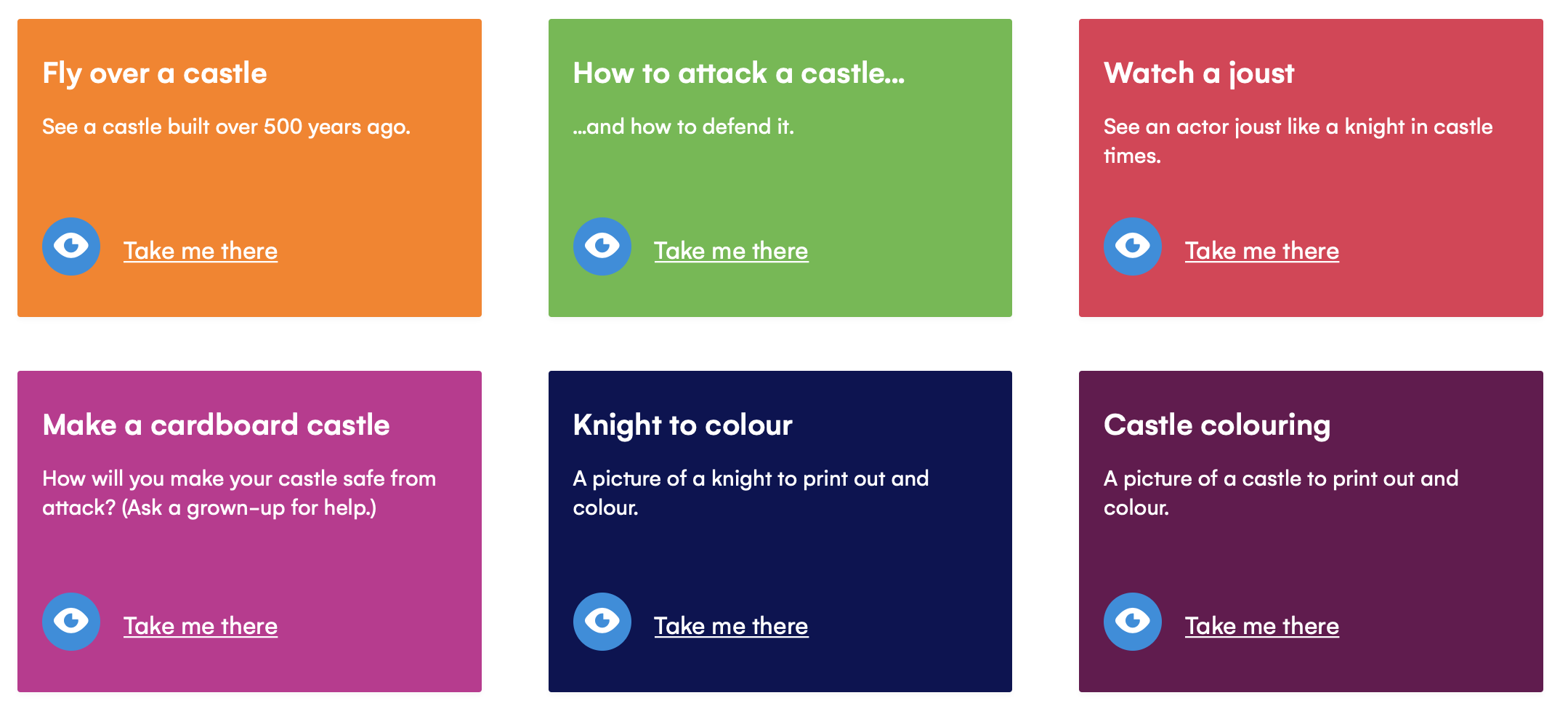This screenshot has width=1568, height=714.
Task: Click the description text about 500 years ago
Action: [226, 127]
